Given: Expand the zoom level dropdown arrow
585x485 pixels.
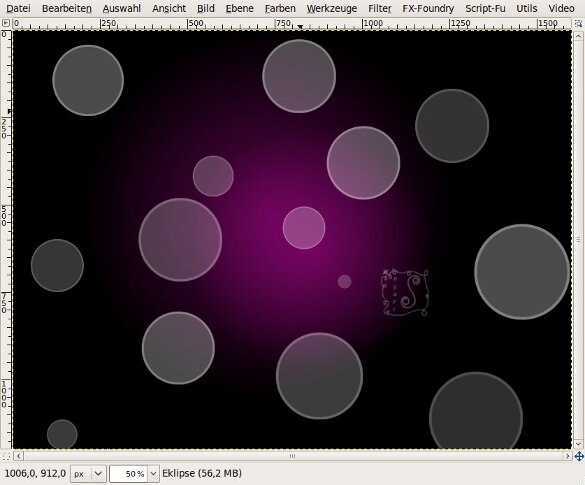Looking at the screenshot, I should click(153, 474).
